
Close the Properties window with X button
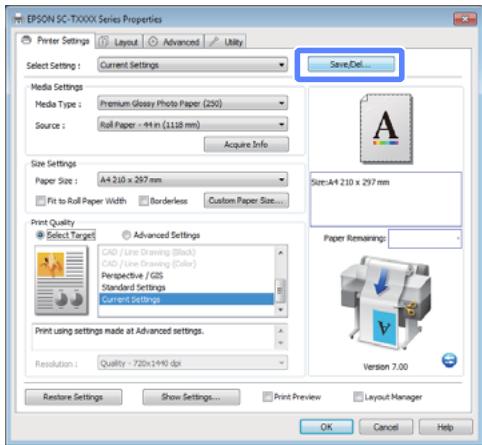click(464, 19)
